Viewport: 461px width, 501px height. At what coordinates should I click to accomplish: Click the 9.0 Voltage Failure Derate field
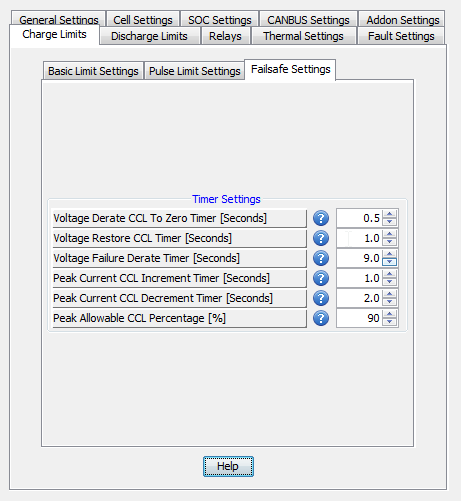pos(359,258)
